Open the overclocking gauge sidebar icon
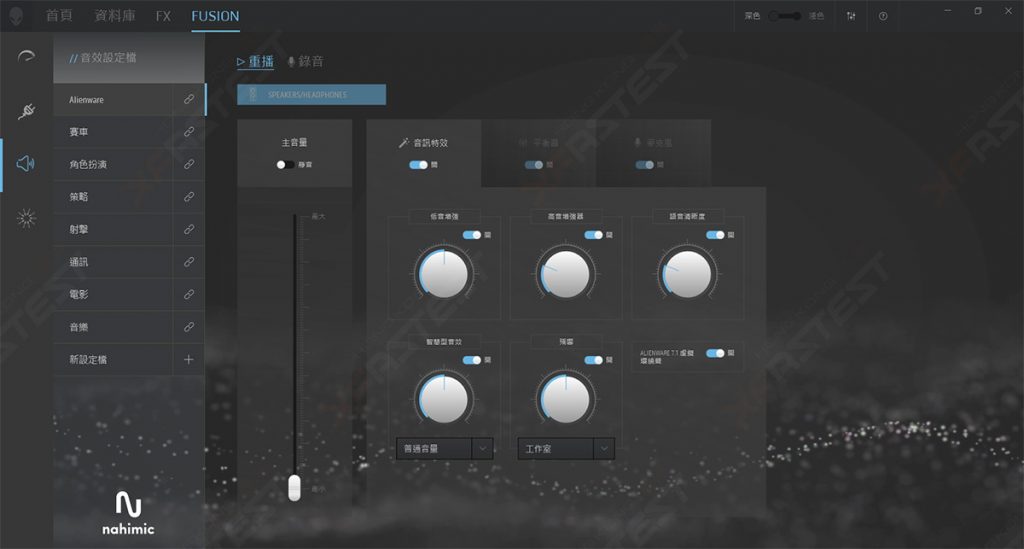The width and height of the screenshot is (1024, 549). click(x=26, y=56)
